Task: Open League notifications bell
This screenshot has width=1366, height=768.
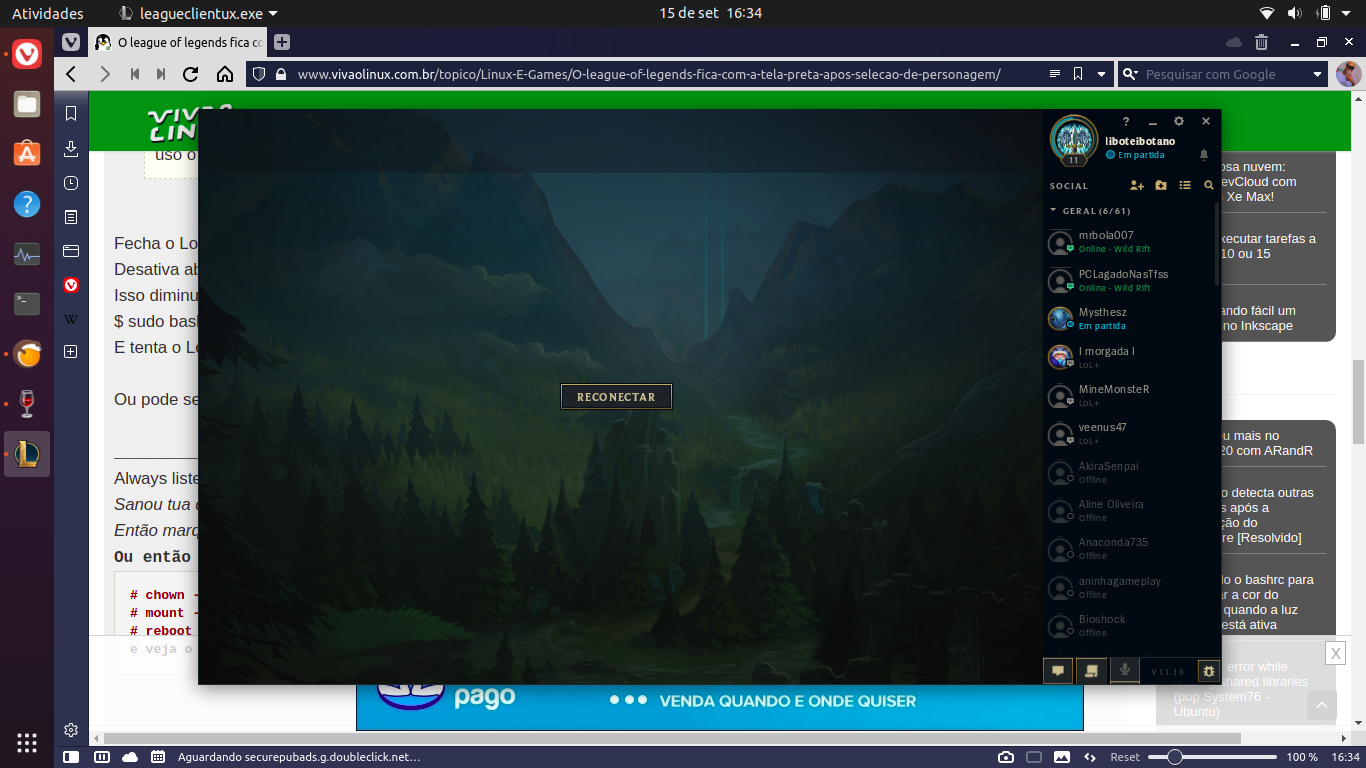Action: (x=1204, y=155)
